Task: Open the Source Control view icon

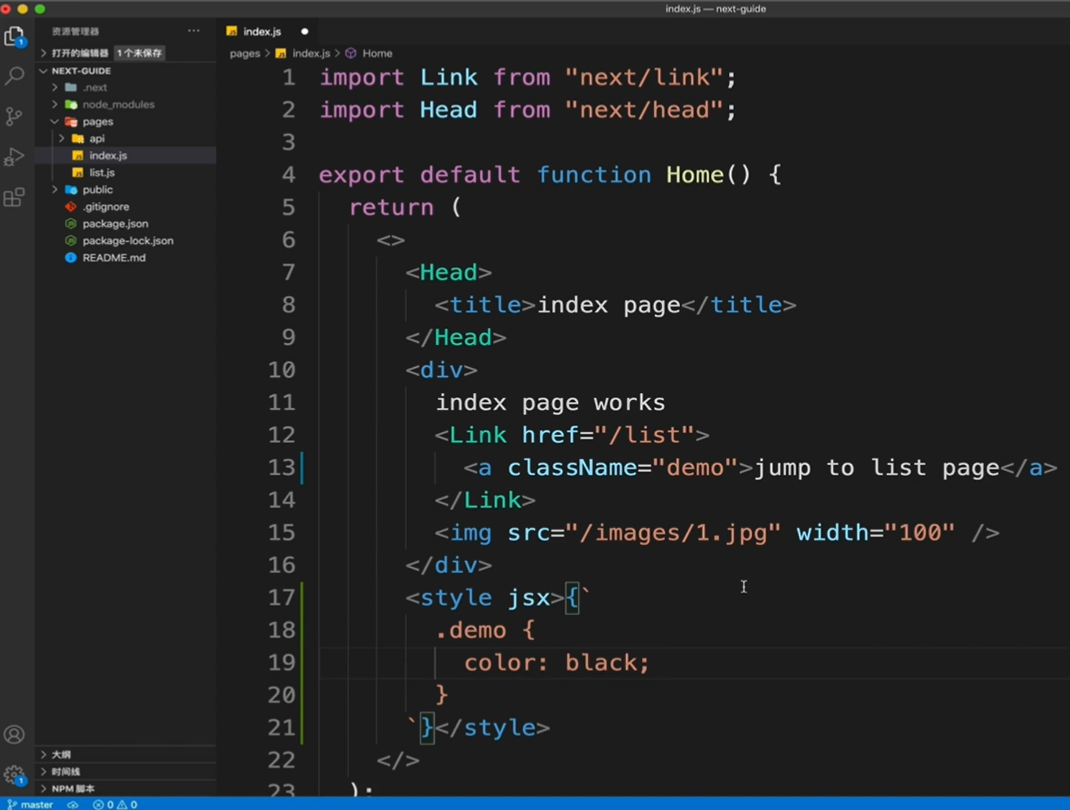Action: [x=14, y=116]
